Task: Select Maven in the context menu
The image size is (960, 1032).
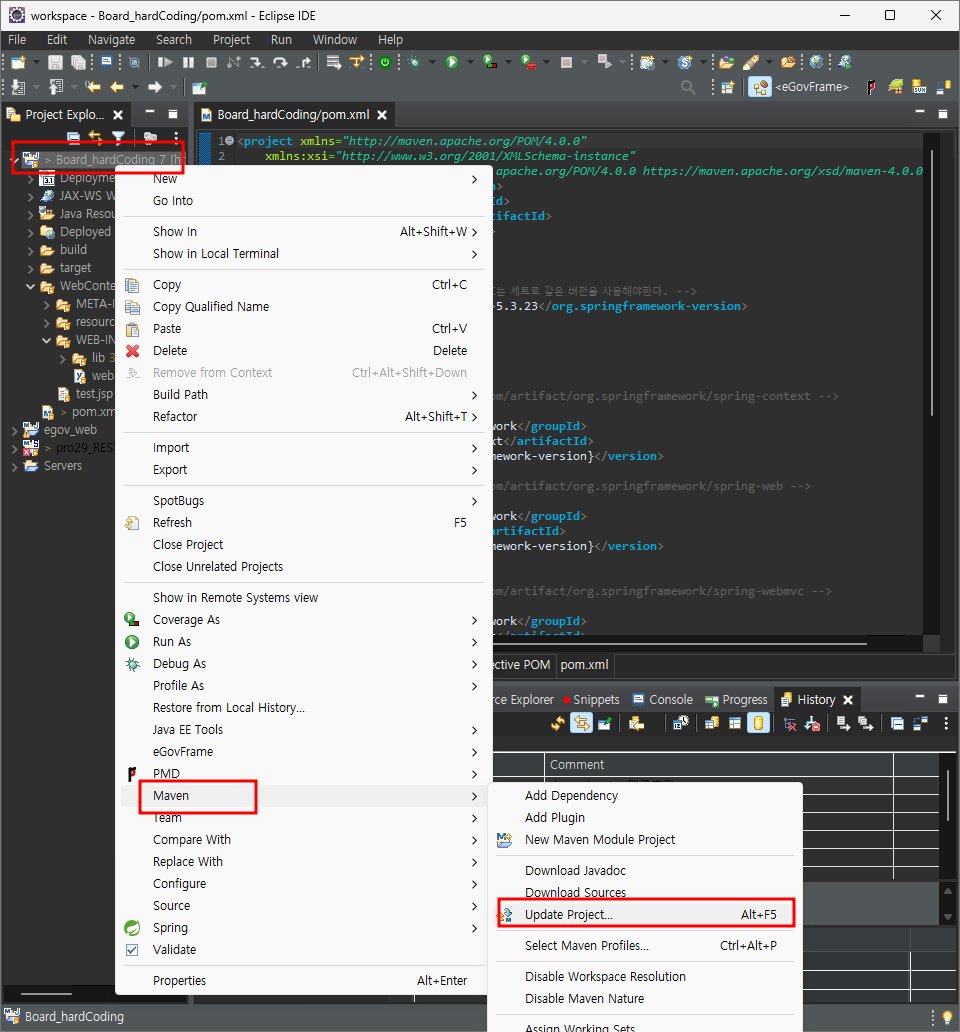Action: point(303,796)
